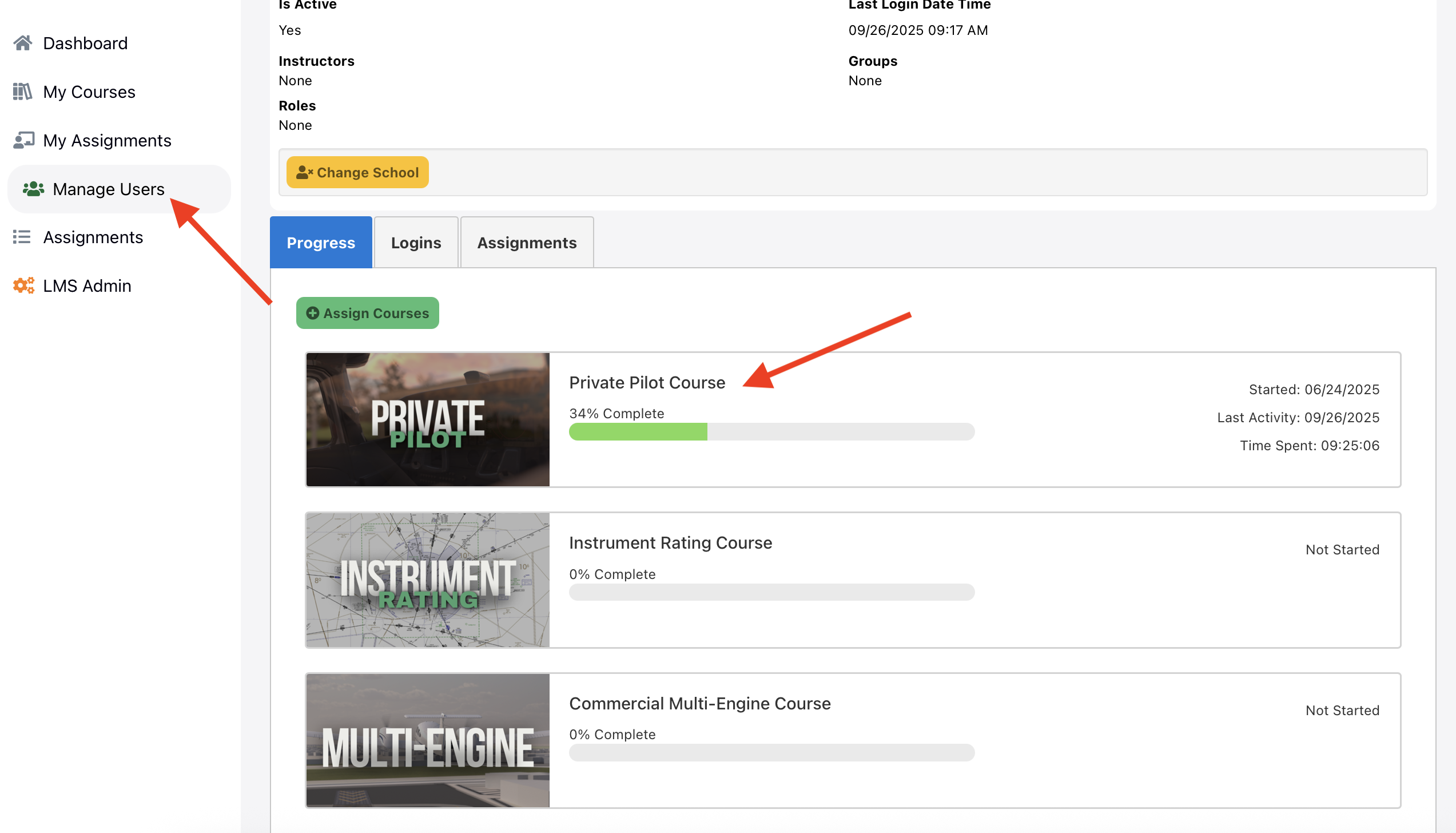This screenshot has height=833, width=1456.
Task: Click the Private Pilot progress bar
Action: click(771, 431)
